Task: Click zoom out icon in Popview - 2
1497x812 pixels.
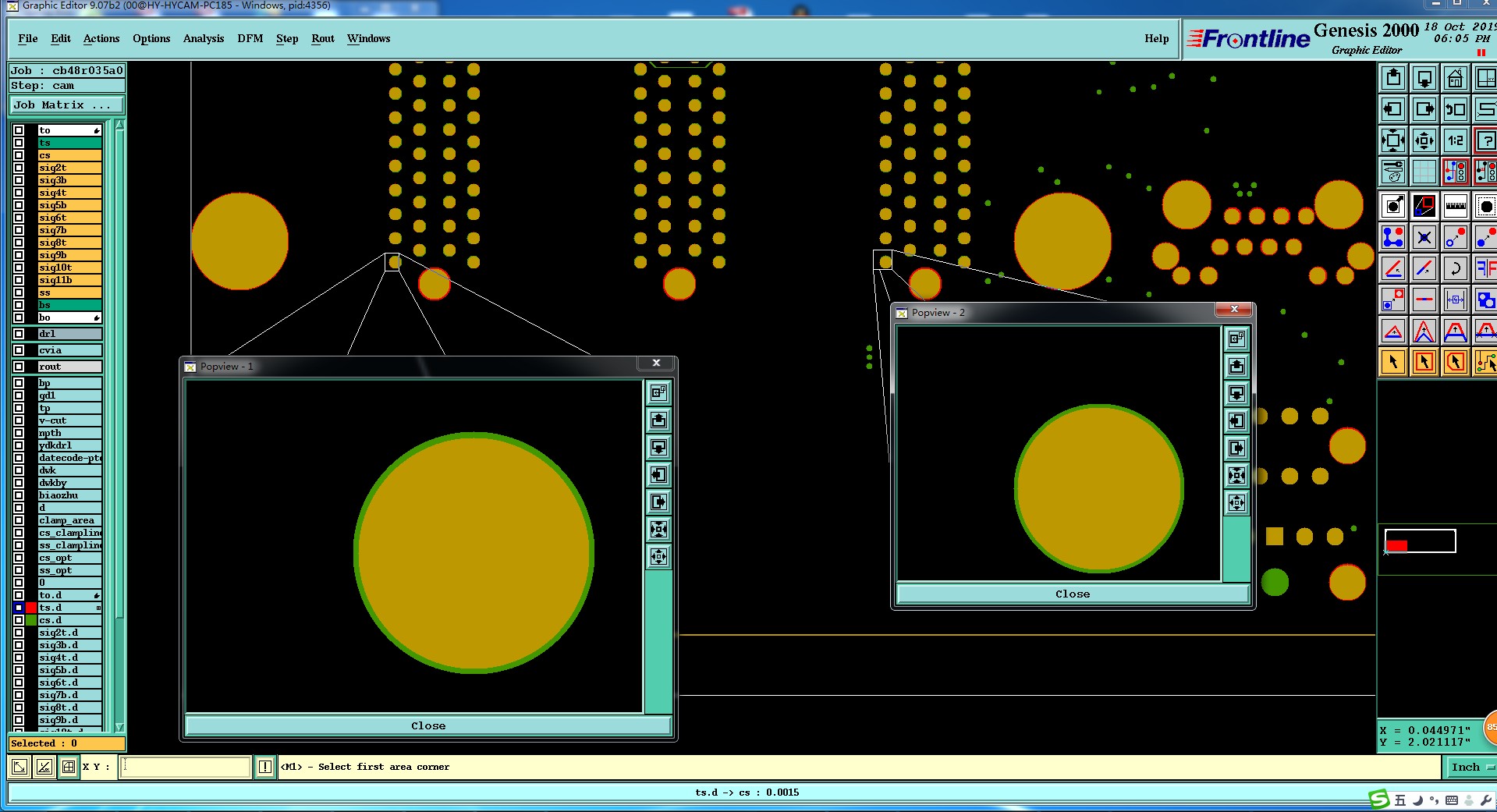Action: [1237, 503]
